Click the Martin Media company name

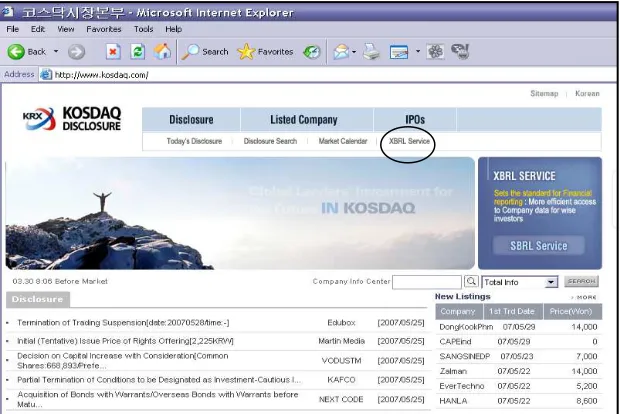[341, 341]
